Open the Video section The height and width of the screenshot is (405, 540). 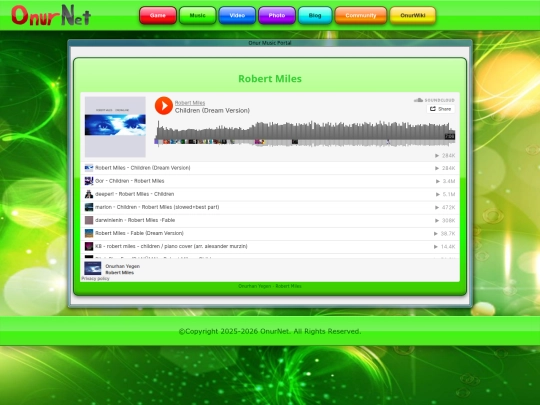pos(237,15)
